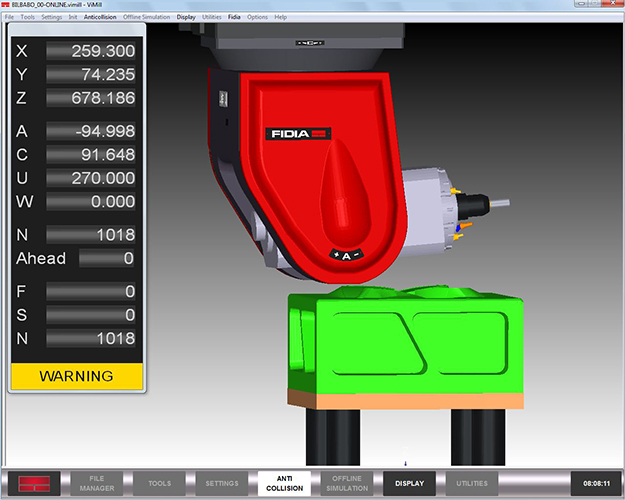Click the A axis label on the head

coord(347,256)
